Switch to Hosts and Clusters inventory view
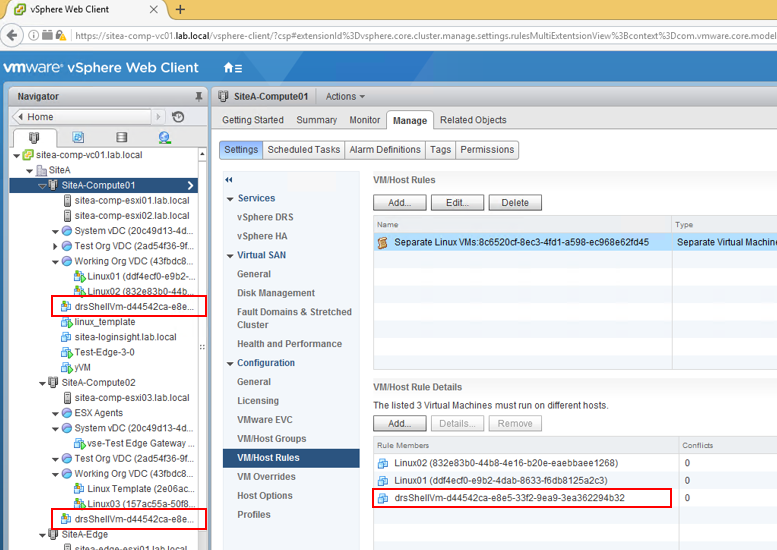Screen dimensions: 777x550 coord(35,137)
